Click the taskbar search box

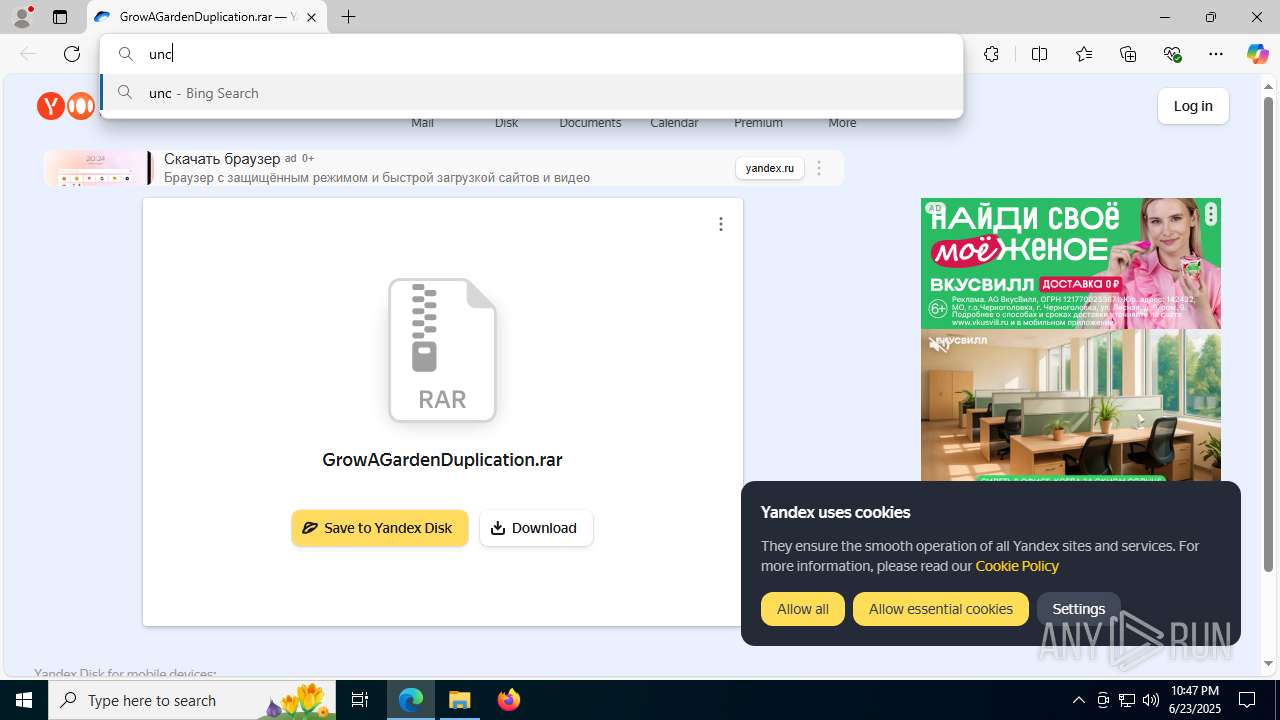point(193,700)
